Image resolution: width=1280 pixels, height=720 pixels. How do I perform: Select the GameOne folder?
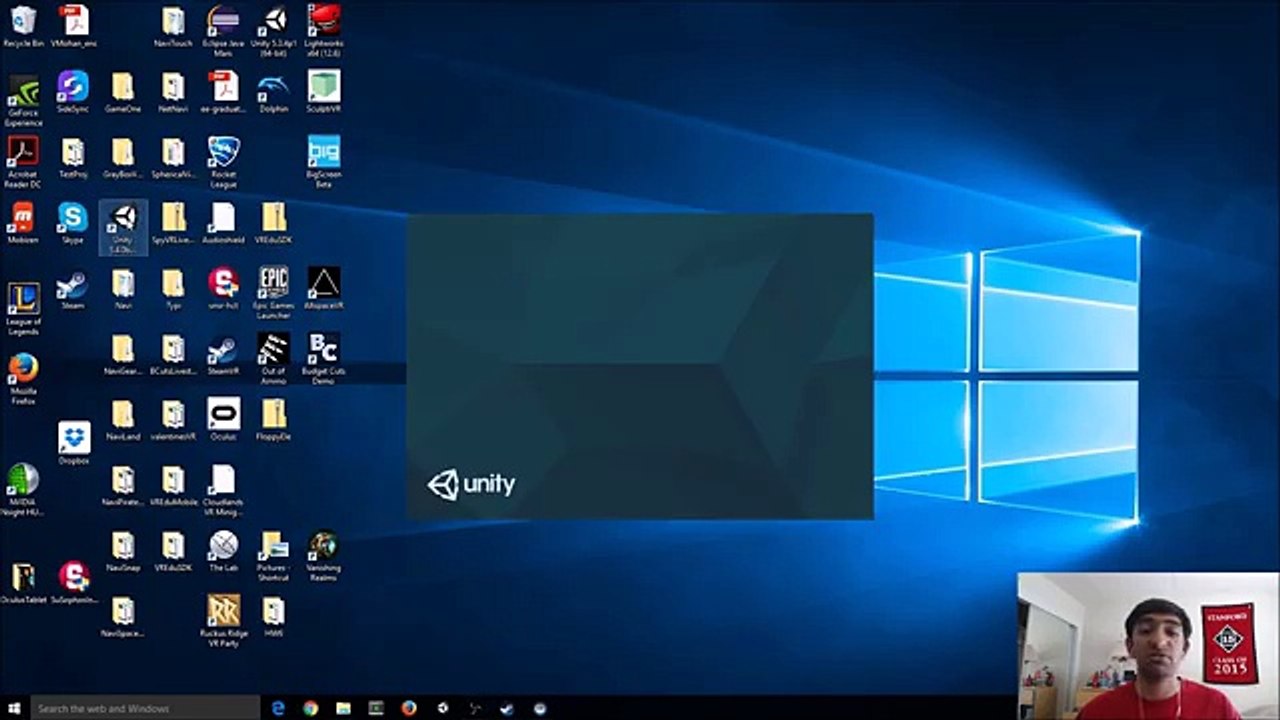tap(123, 92)
